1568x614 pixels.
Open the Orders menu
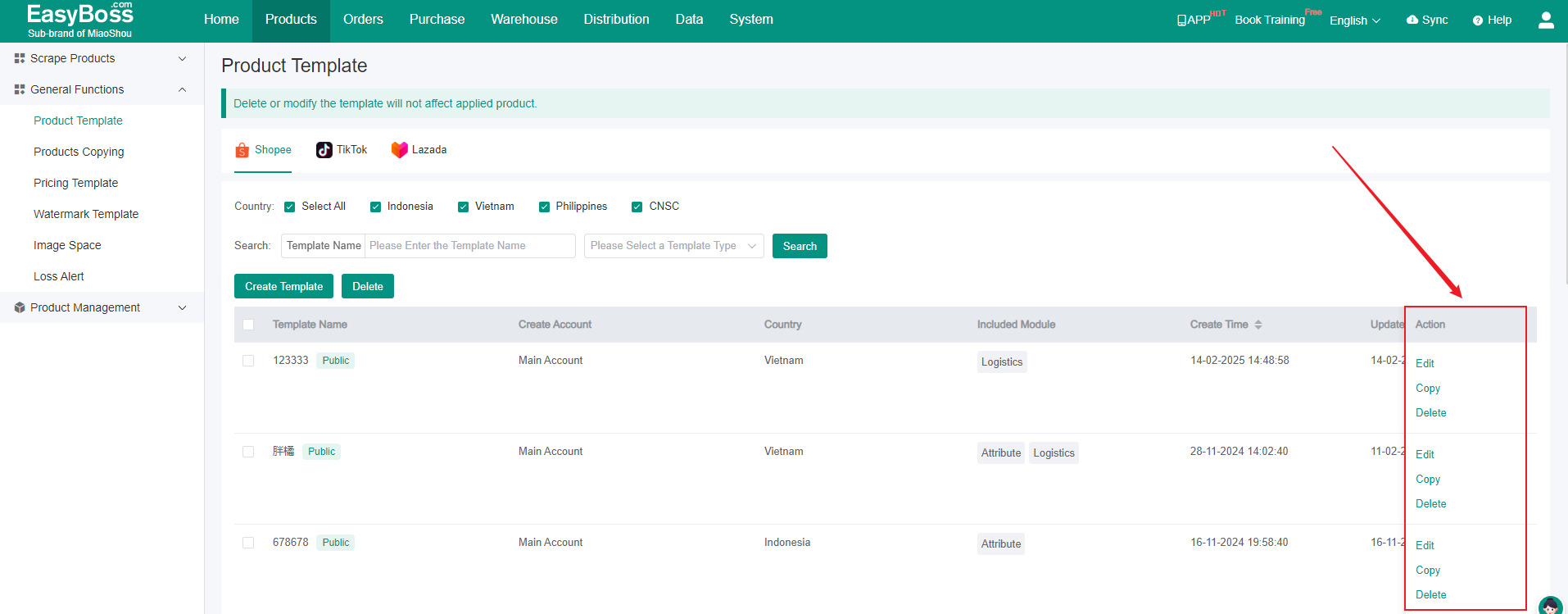[x=363, y=20]
